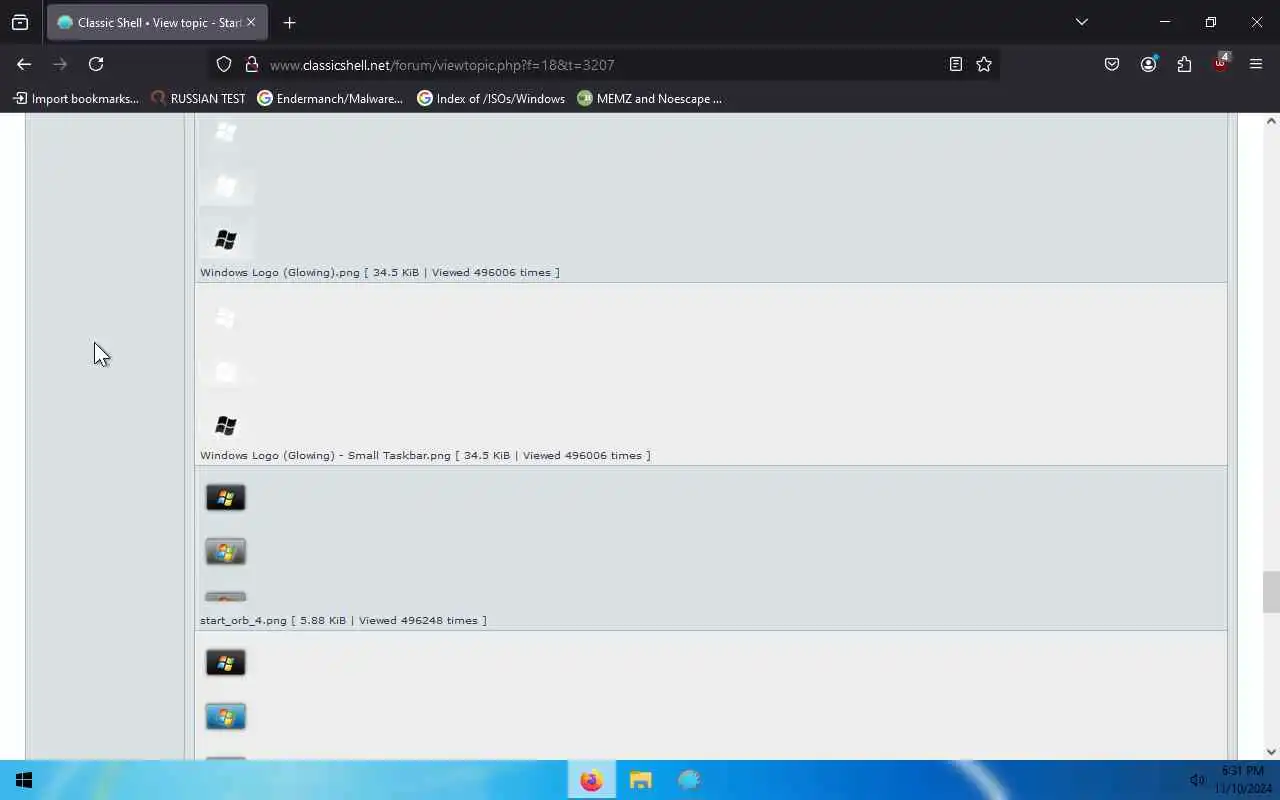
Task: Click scrollbar down arrow
Action: pos(1271,752)
